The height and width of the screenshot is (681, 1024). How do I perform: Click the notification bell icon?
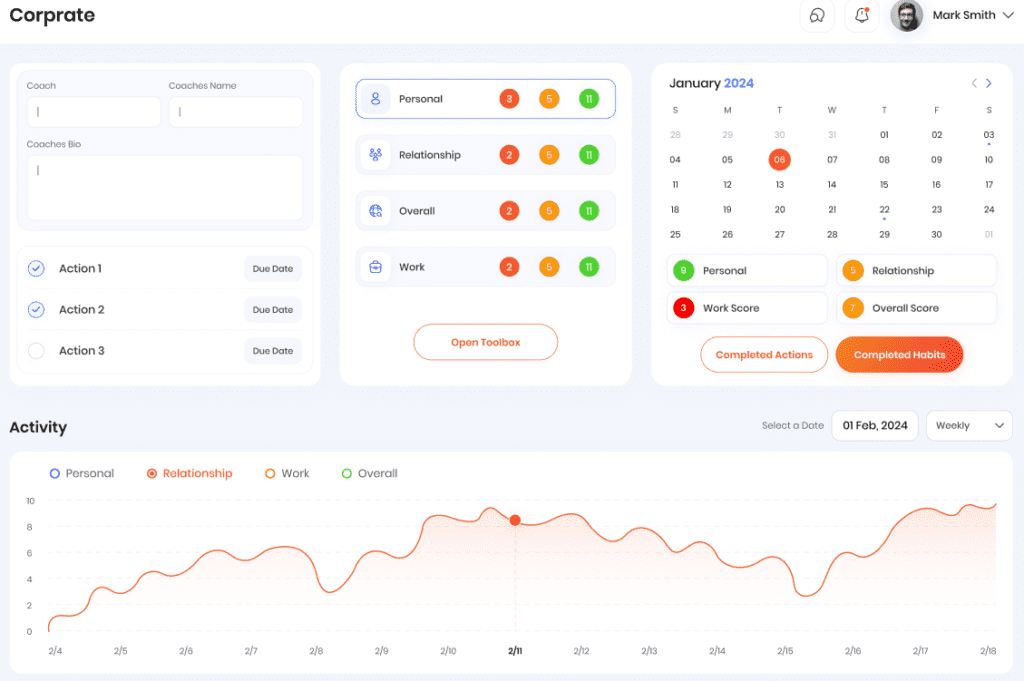click(x=861, y=16)
